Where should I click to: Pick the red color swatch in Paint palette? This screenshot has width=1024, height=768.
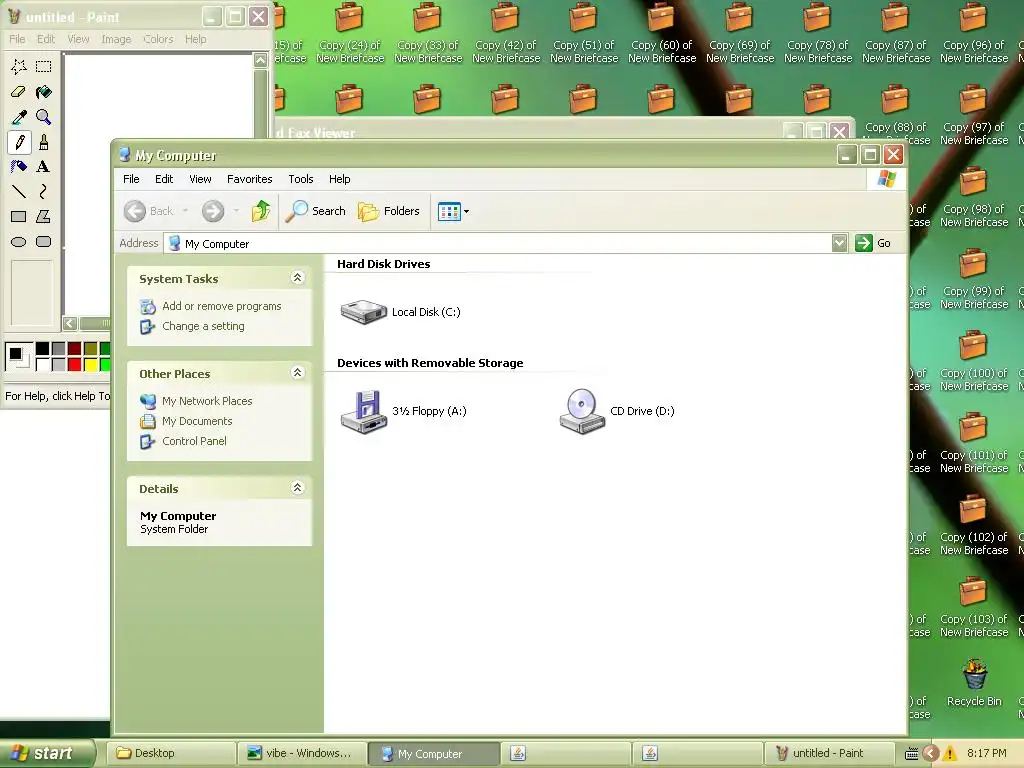(74, 364)
